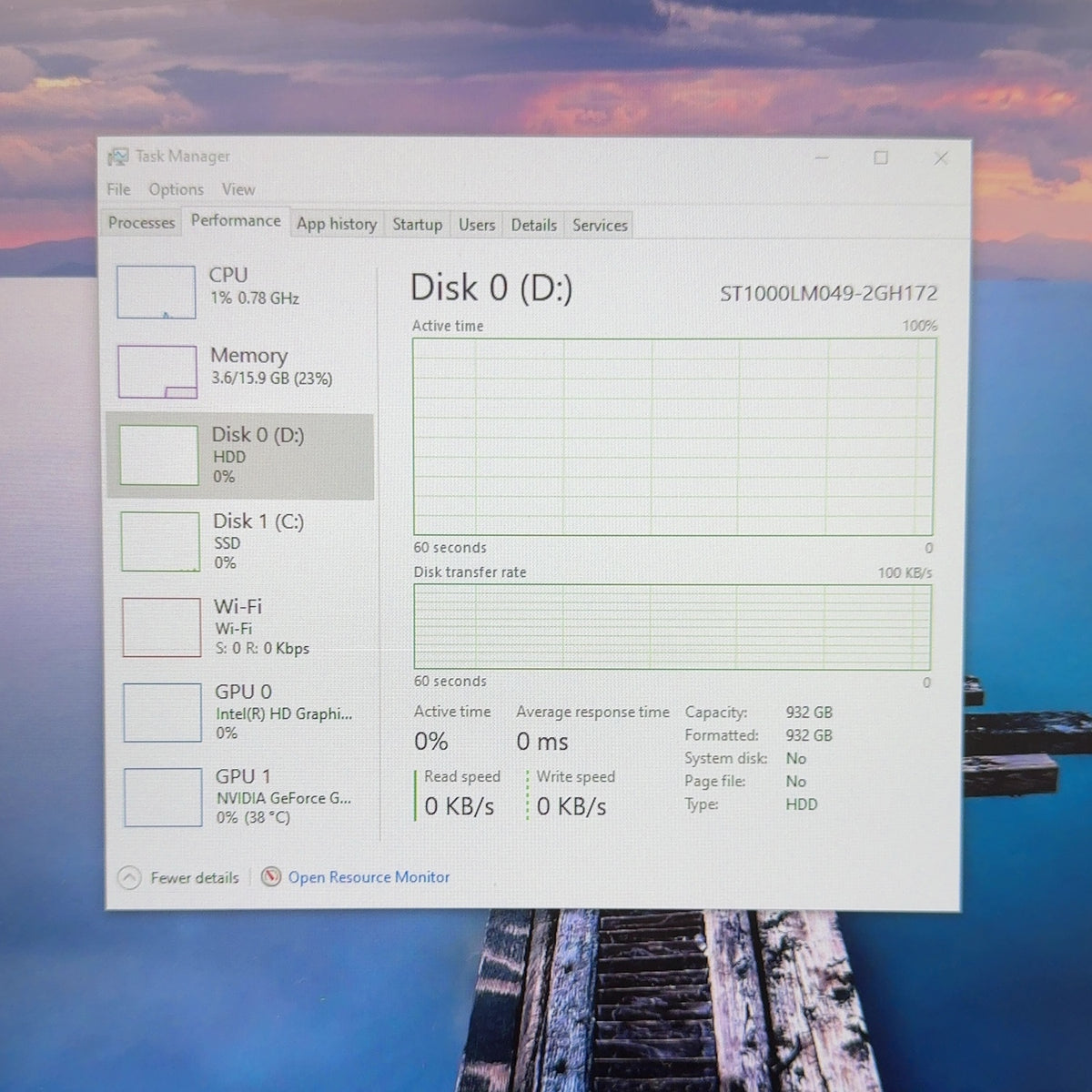Select the GPU 0 thumbnail graph

point(162,713)
